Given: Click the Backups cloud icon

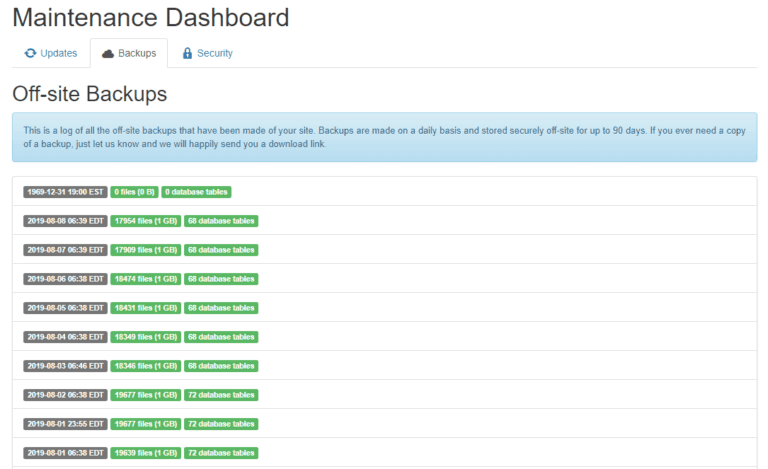Looking at the screenshot, I should [108, 53].
